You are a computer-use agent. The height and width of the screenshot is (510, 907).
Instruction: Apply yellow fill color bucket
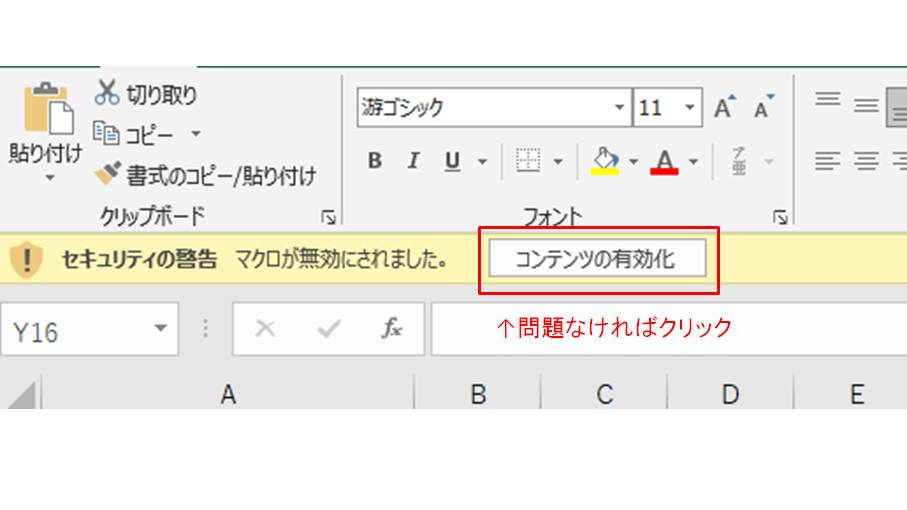(605, 161)
